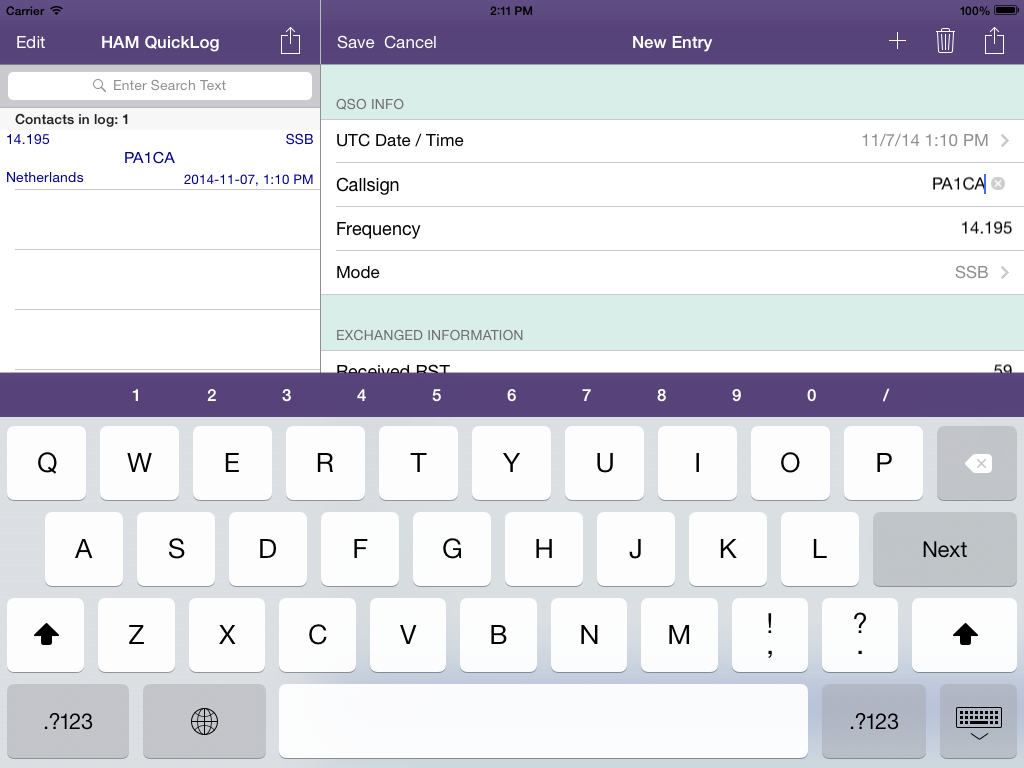1024x768 pixels.
Task: Tap digit 4 in number bar
Action: point(361,395)
